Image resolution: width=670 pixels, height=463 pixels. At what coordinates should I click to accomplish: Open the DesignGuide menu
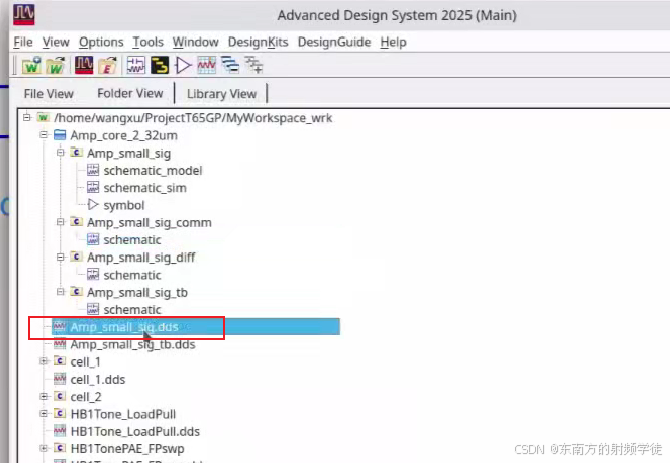tap(334, 42)
